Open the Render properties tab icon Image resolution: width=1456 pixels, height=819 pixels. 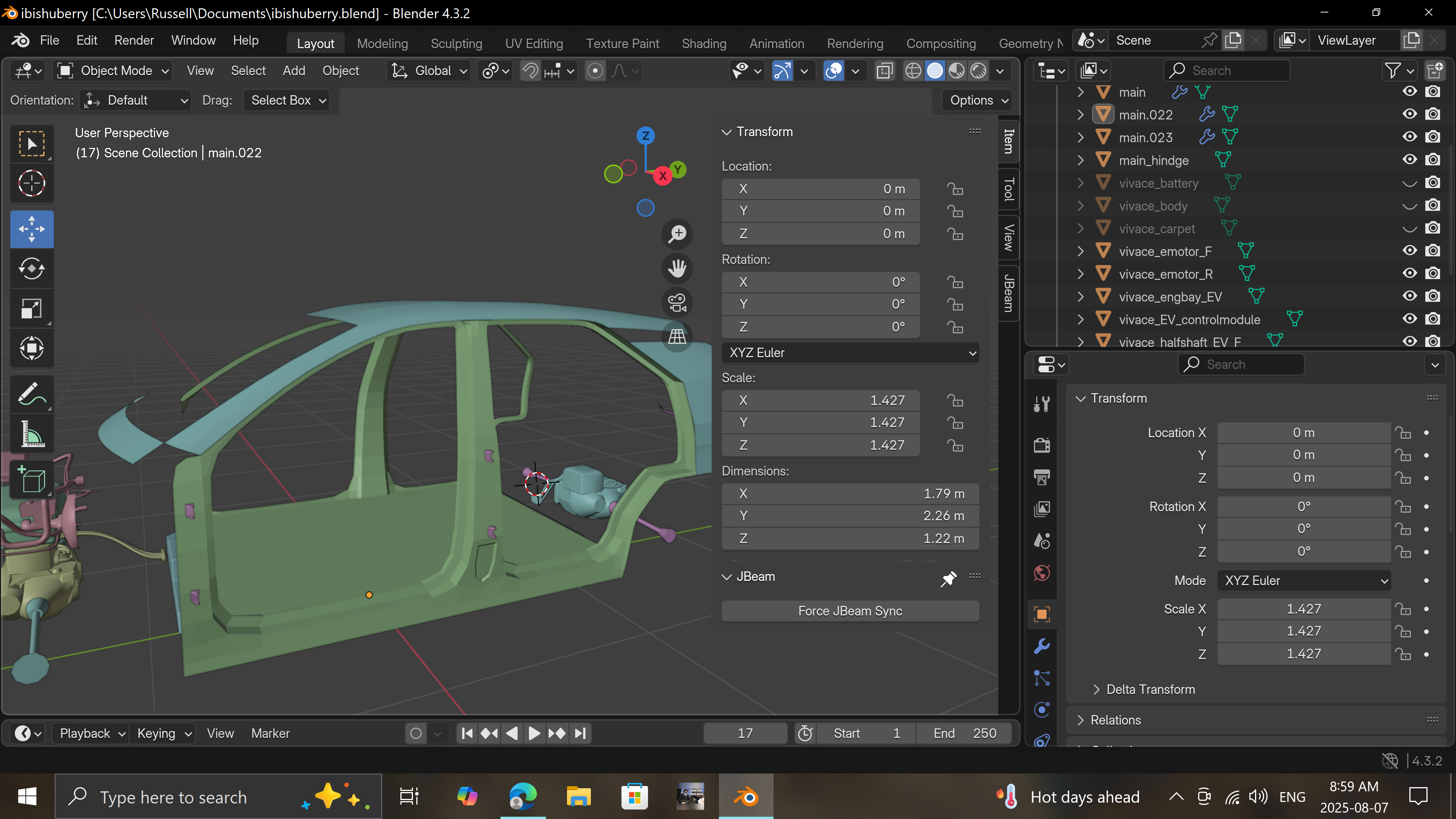click(x=1042, y=445)
